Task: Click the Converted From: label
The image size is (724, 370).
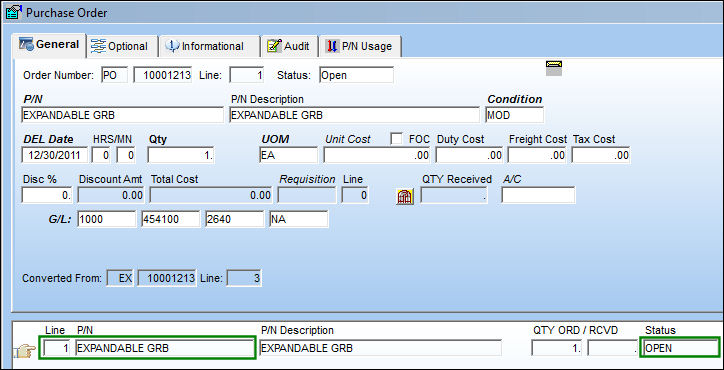Action: click(x=62, y=279)
